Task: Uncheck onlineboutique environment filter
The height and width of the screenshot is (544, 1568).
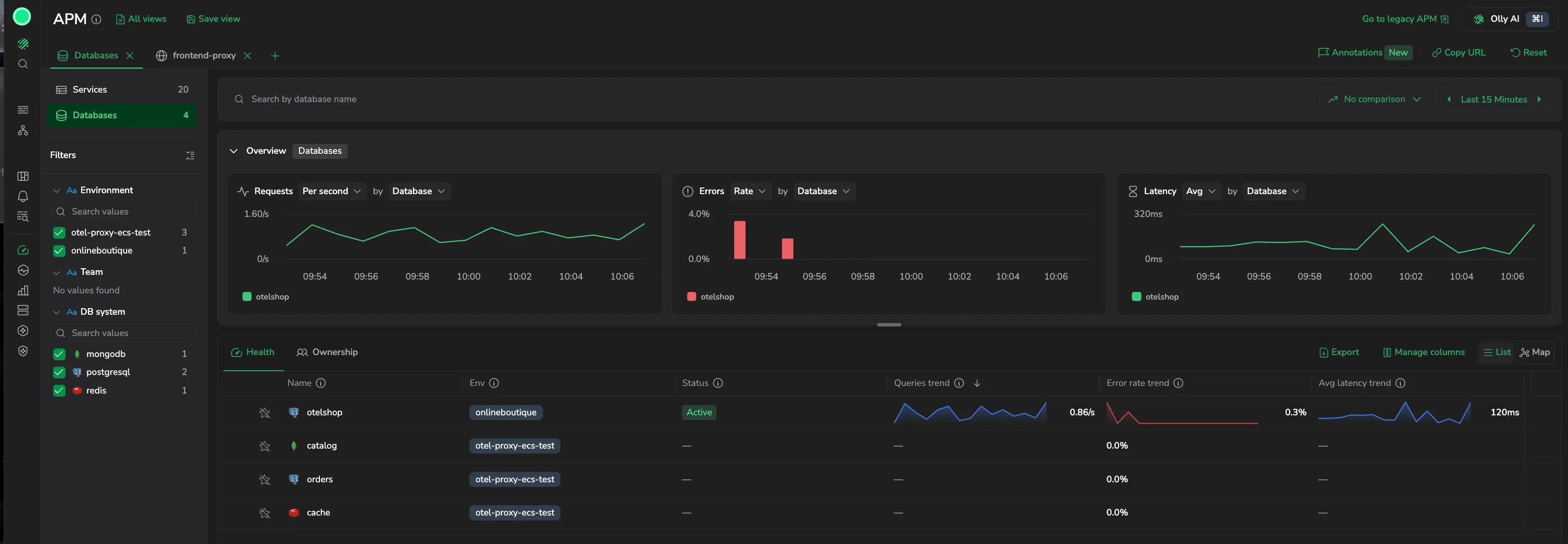Action: (59, 251)
